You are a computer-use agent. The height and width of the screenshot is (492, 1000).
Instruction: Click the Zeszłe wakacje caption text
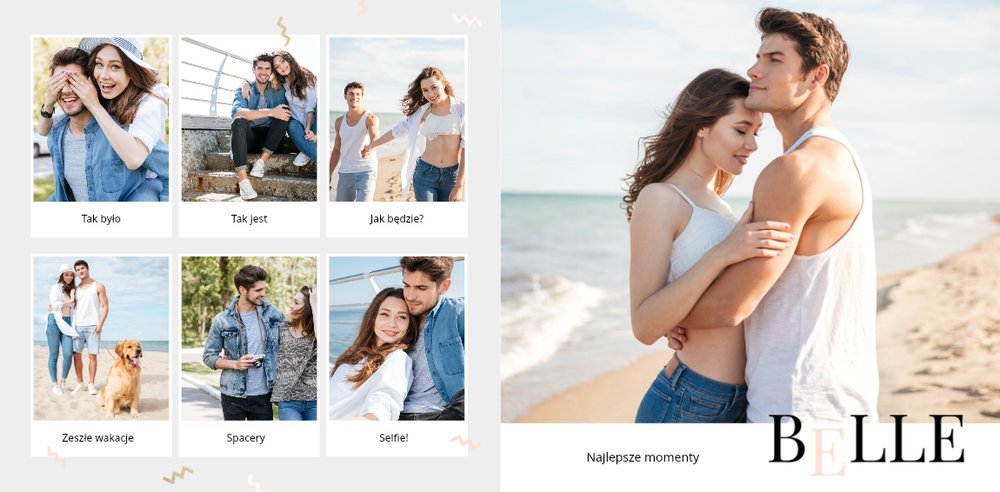point(98,438)
